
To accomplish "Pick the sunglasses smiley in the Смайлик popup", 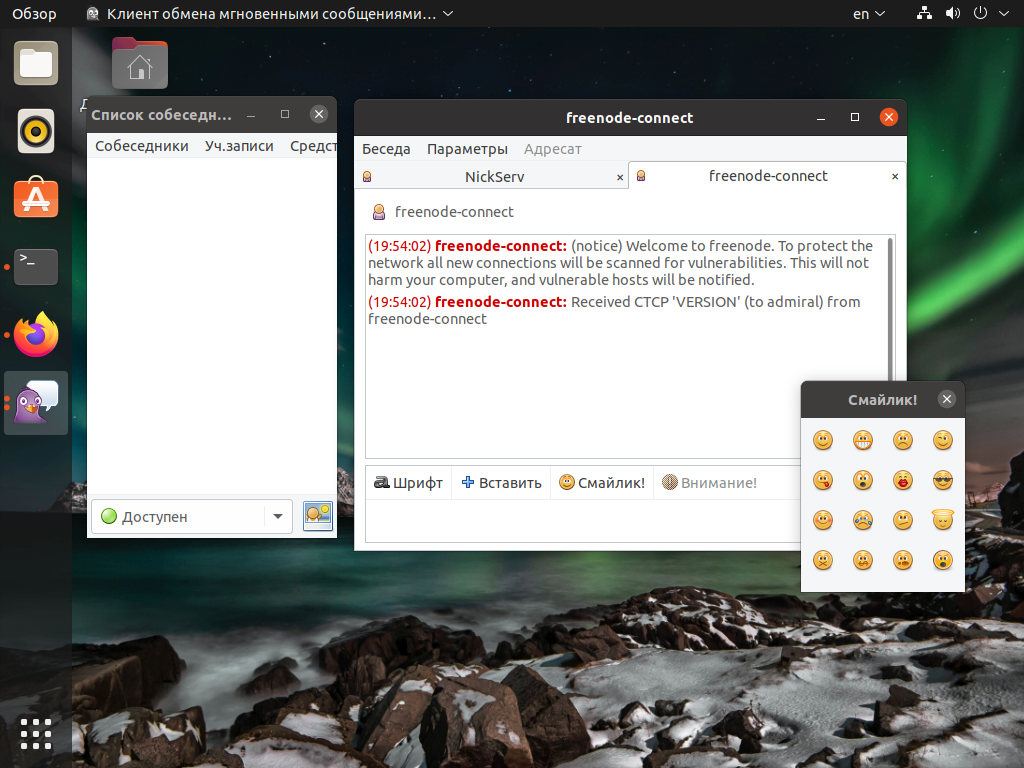I will (x=942, y=481).
